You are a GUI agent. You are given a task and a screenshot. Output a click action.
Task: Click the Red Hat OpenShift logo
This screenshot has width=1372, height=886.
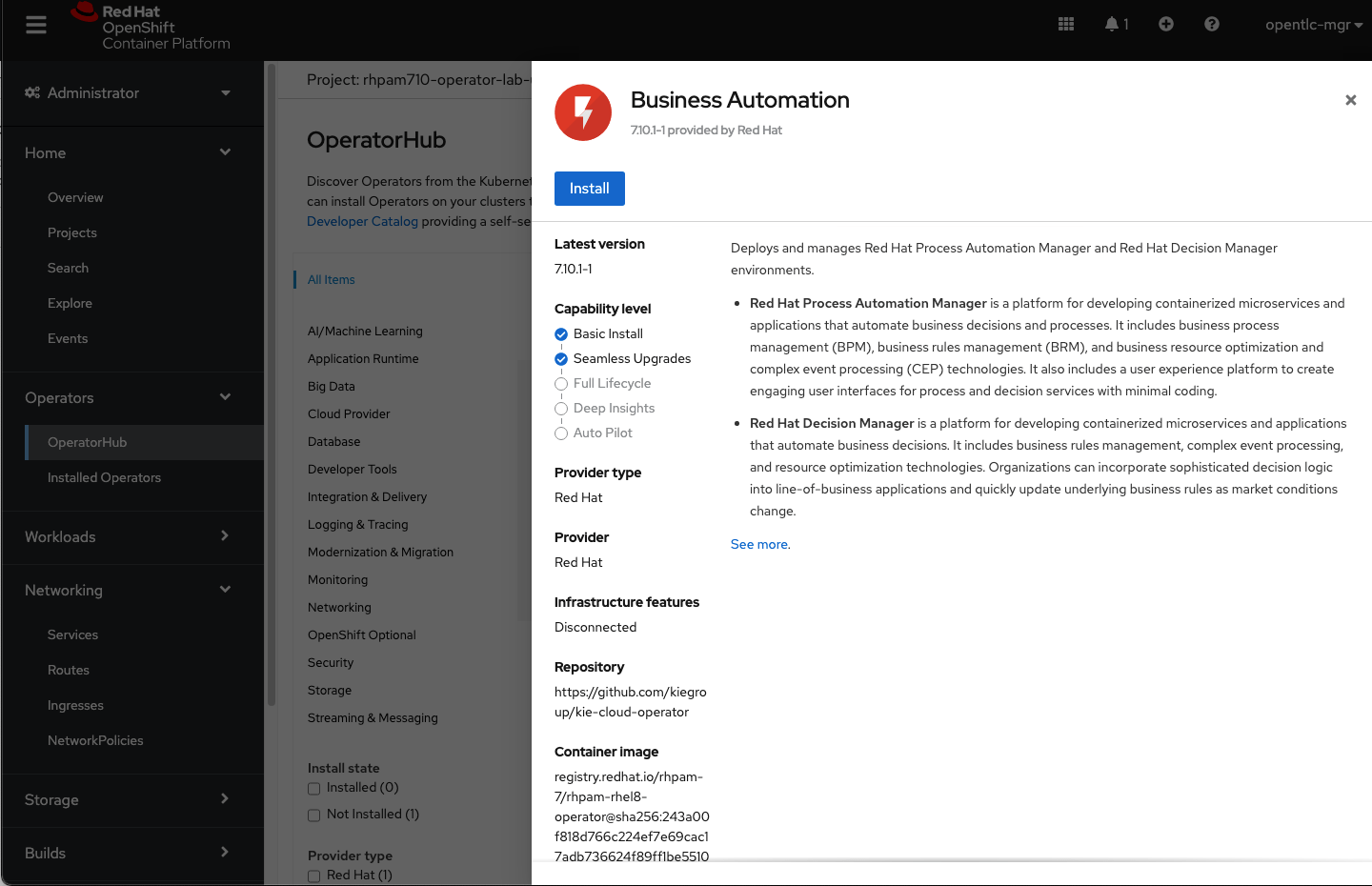151,27
